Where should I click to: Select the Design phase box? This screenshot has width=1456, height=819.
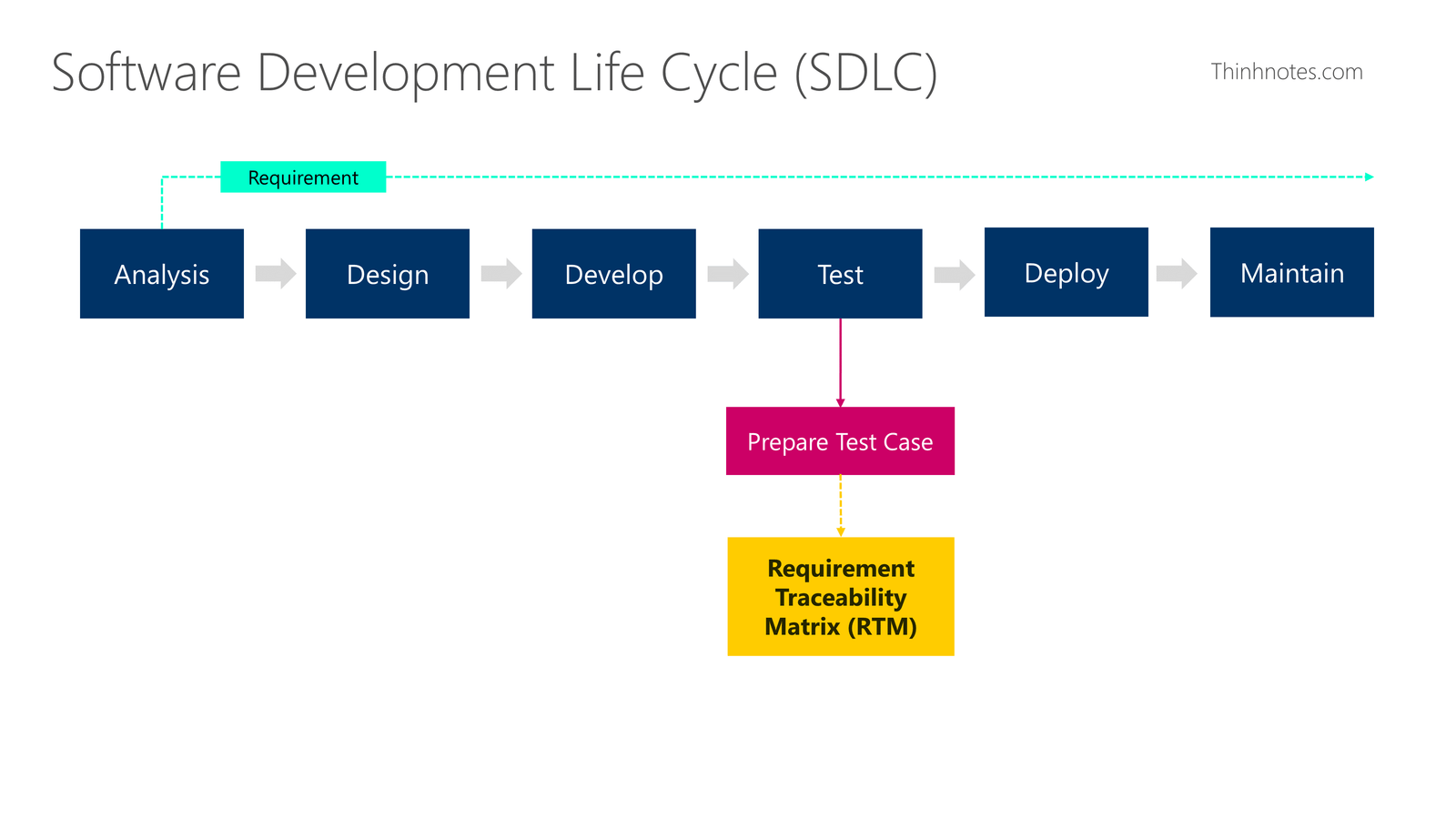[x=388, y=274]
